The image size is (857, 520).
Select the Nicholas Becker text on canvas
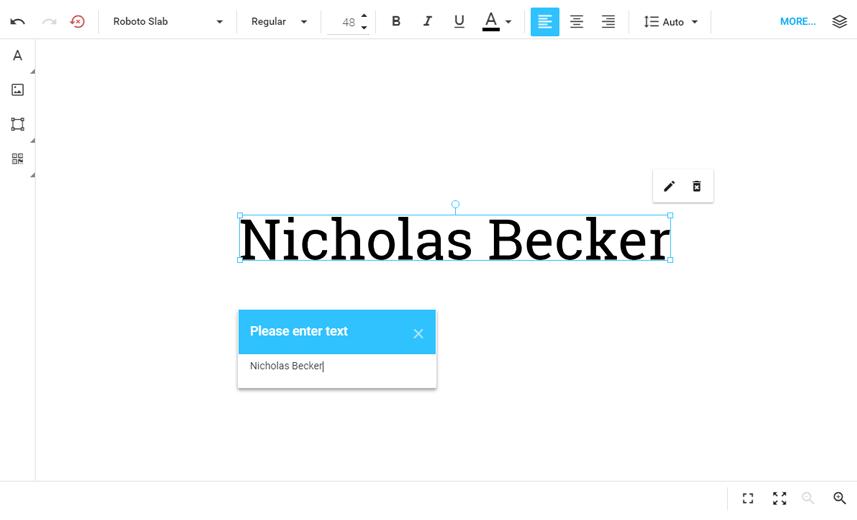455,238
